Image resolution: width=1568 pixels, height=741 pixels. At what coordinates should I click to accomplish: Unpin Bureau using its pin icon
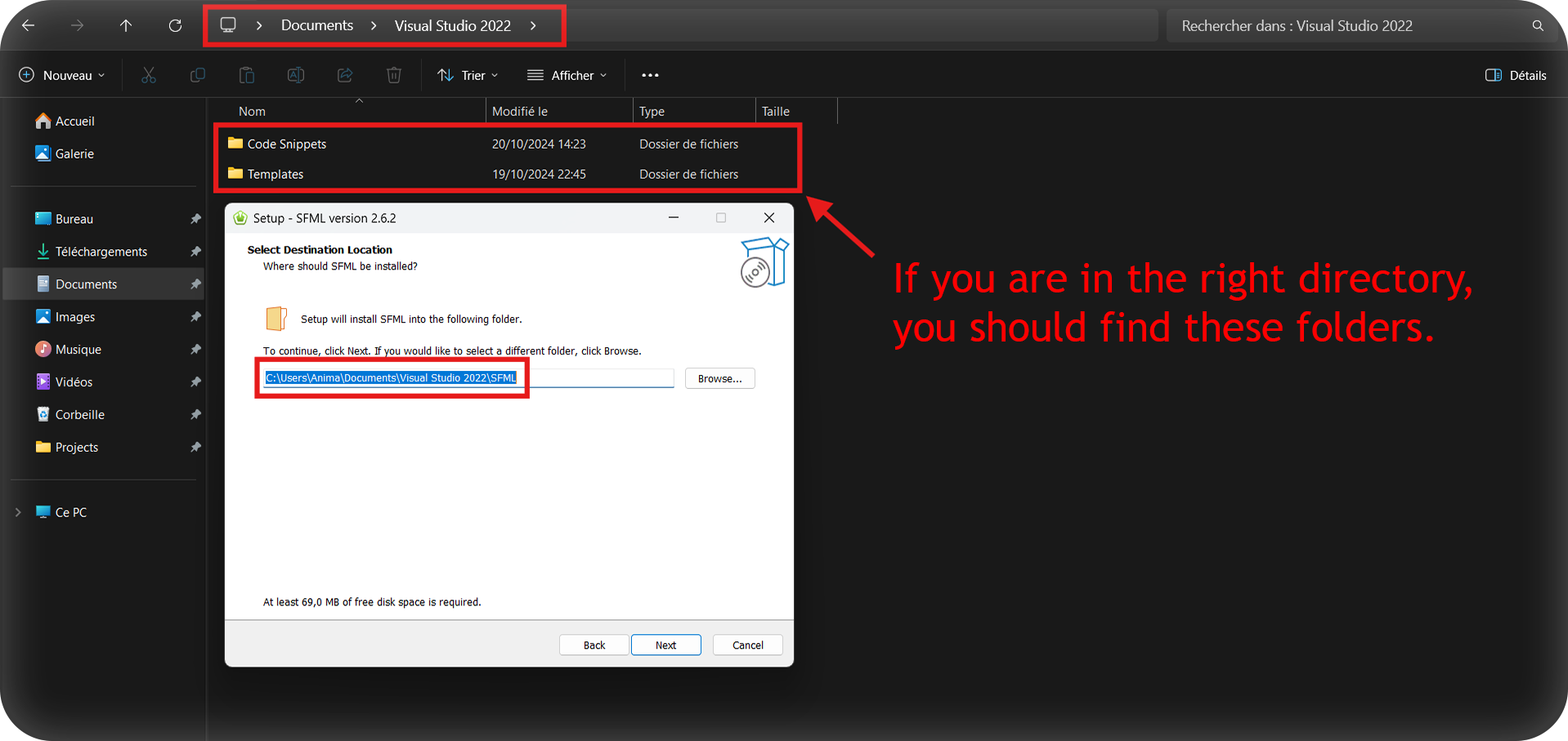(195, 219)
